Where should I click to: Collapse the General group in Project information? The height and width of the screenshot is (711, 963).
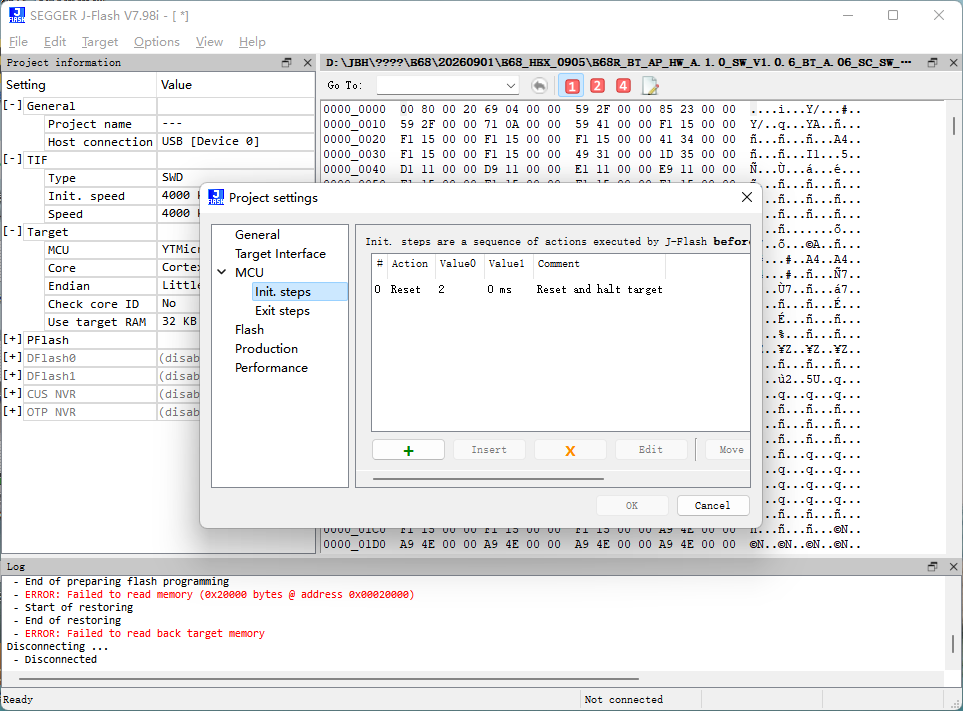click(12, 106)
